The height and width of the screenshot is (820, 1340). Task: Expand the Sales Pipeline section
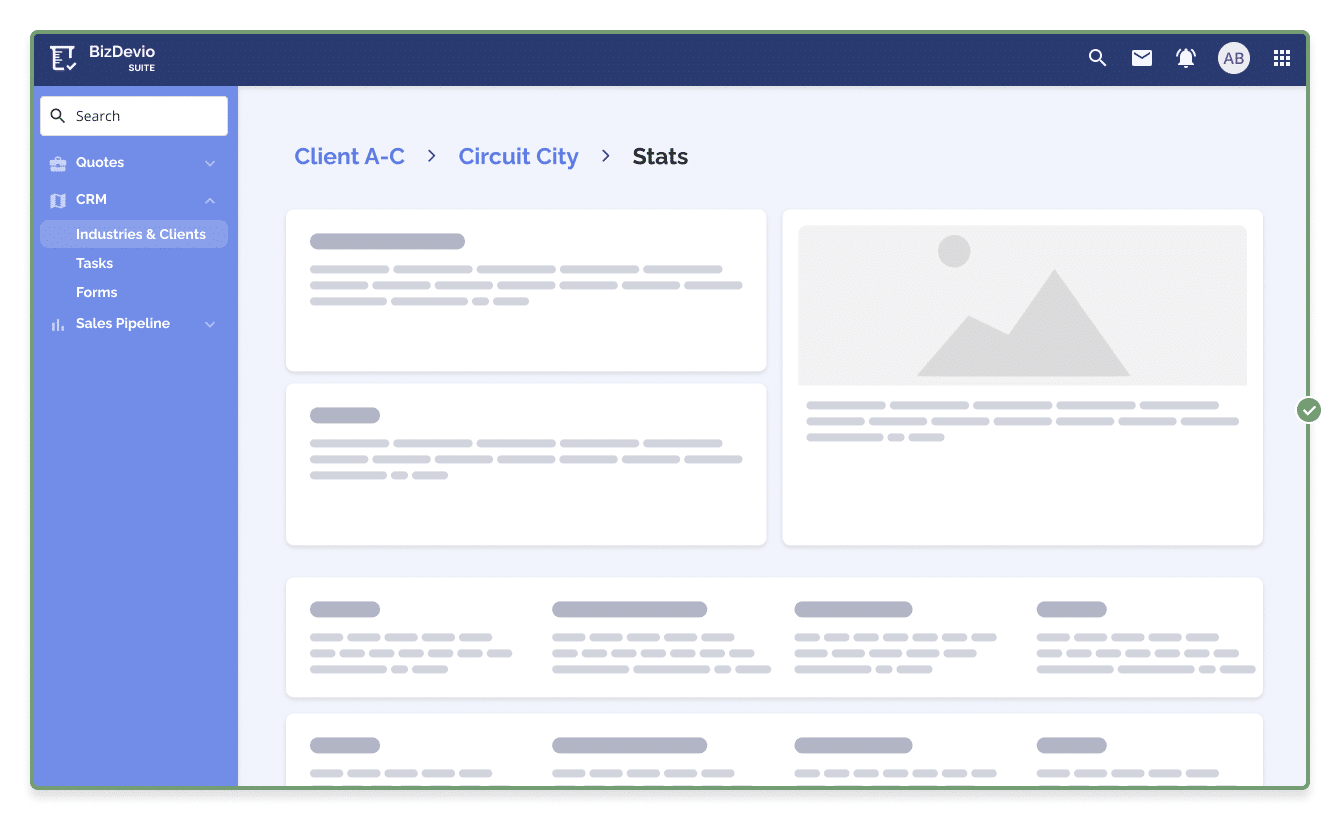pyautogui.click(x=209, y=324)
